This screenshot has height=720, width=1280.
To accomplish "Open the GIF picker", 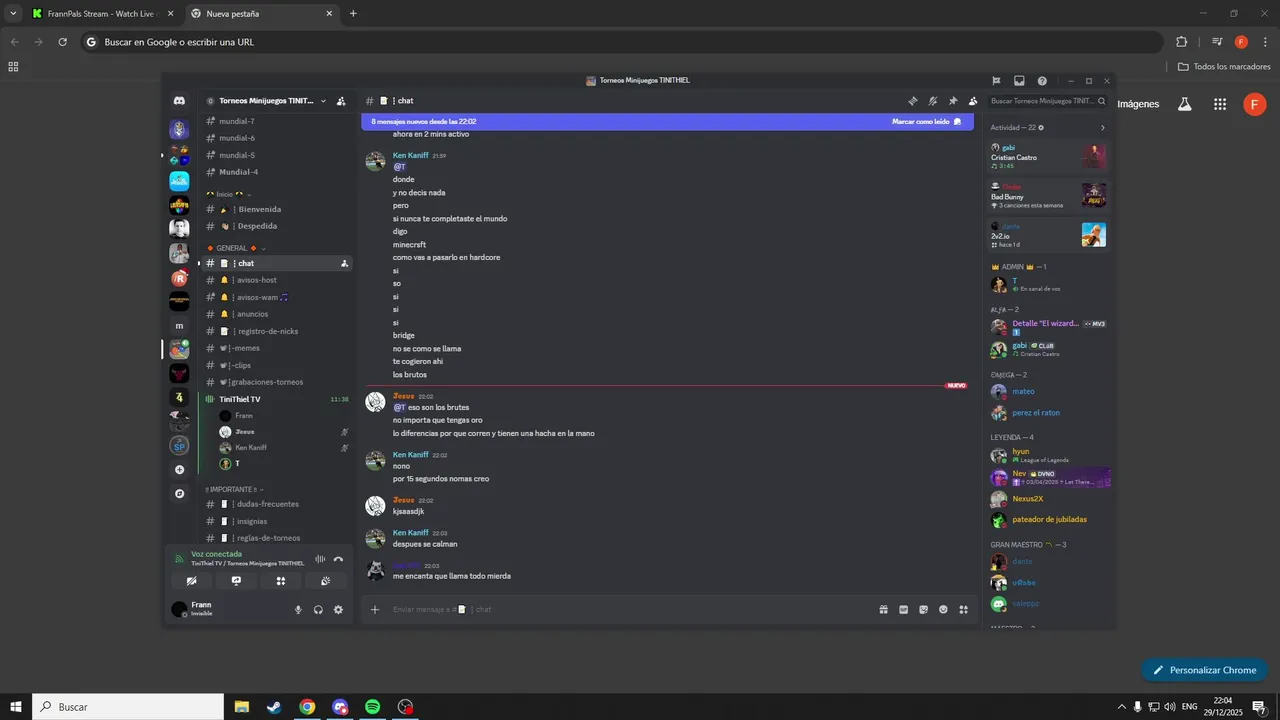I will (903, 609).
